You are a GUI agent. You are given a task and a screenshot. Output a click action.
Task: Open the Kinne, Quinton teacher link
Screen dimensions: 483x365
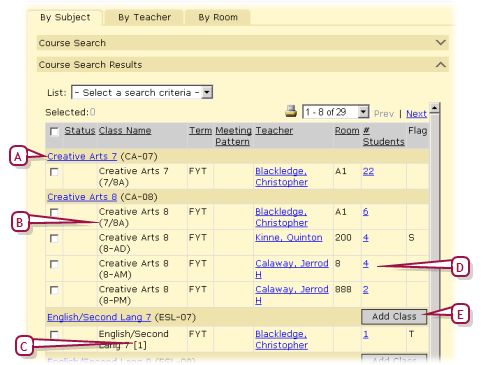pyautogui.click(x=289, y=238)
